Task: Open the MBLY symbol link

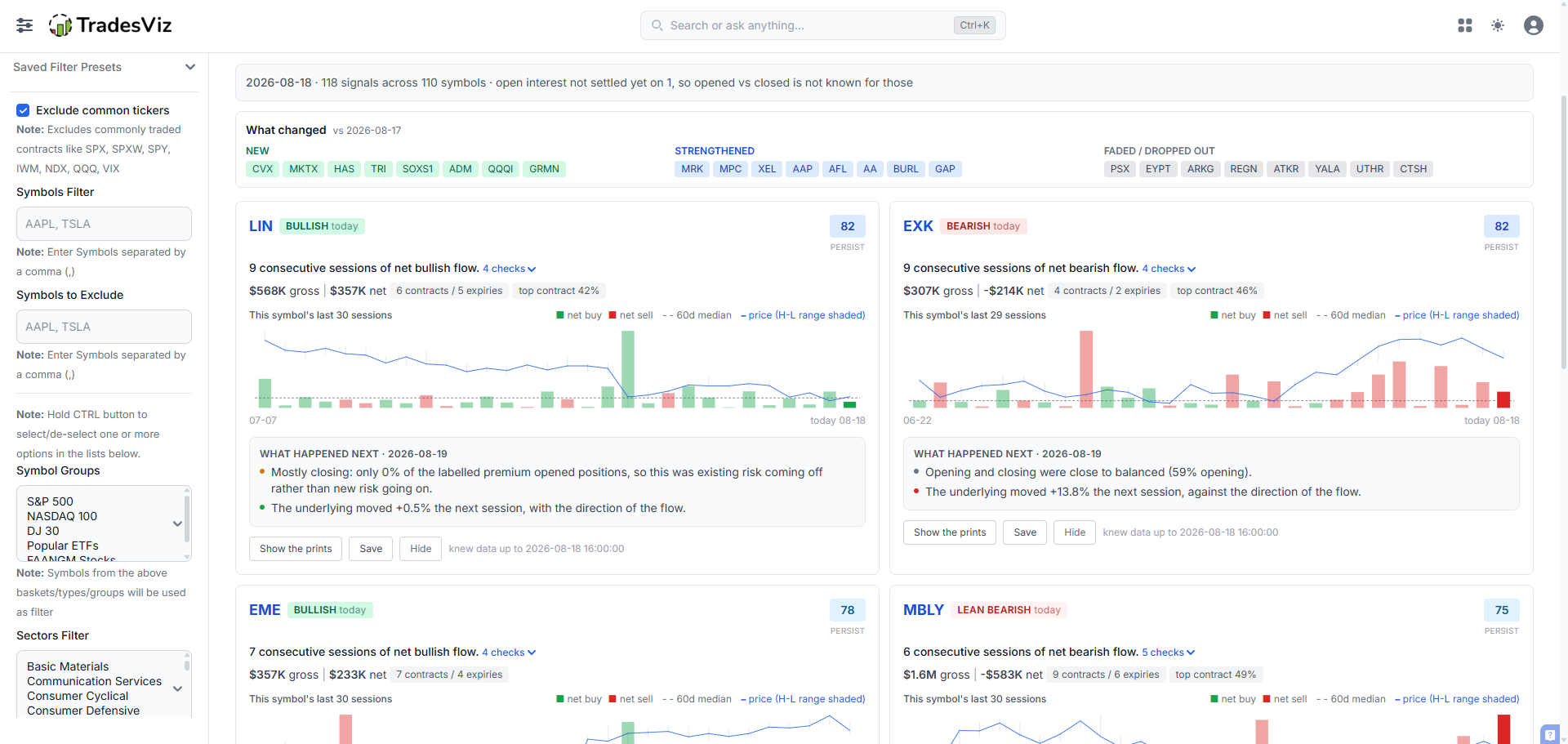Action: 924,610
